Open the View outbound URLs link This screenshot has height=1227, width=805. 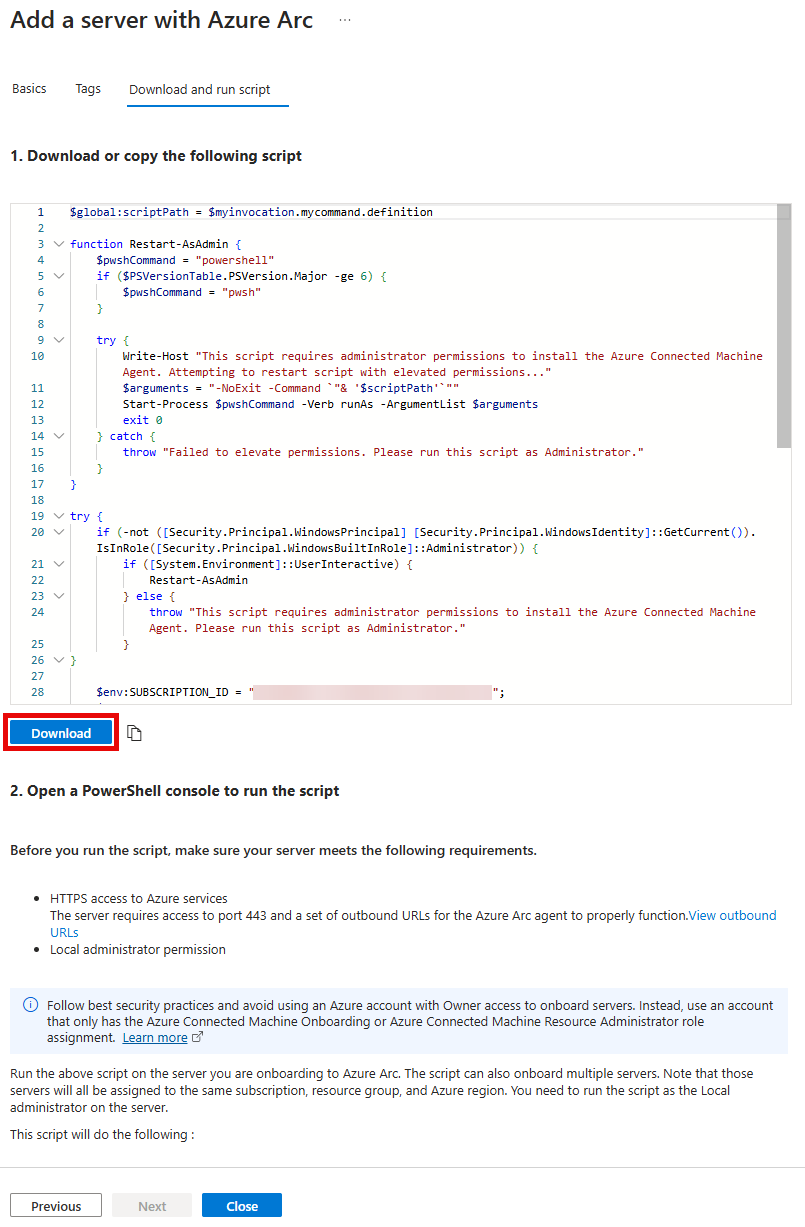click(732, 915)
